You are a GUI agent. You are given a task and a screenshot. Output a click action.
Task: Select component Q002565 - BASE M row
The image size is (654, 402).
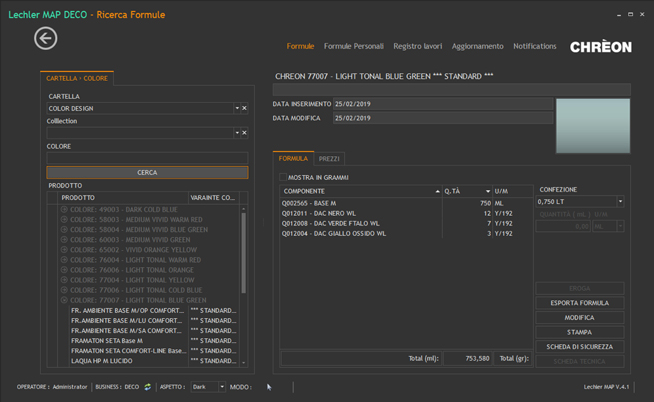point(406,203)
